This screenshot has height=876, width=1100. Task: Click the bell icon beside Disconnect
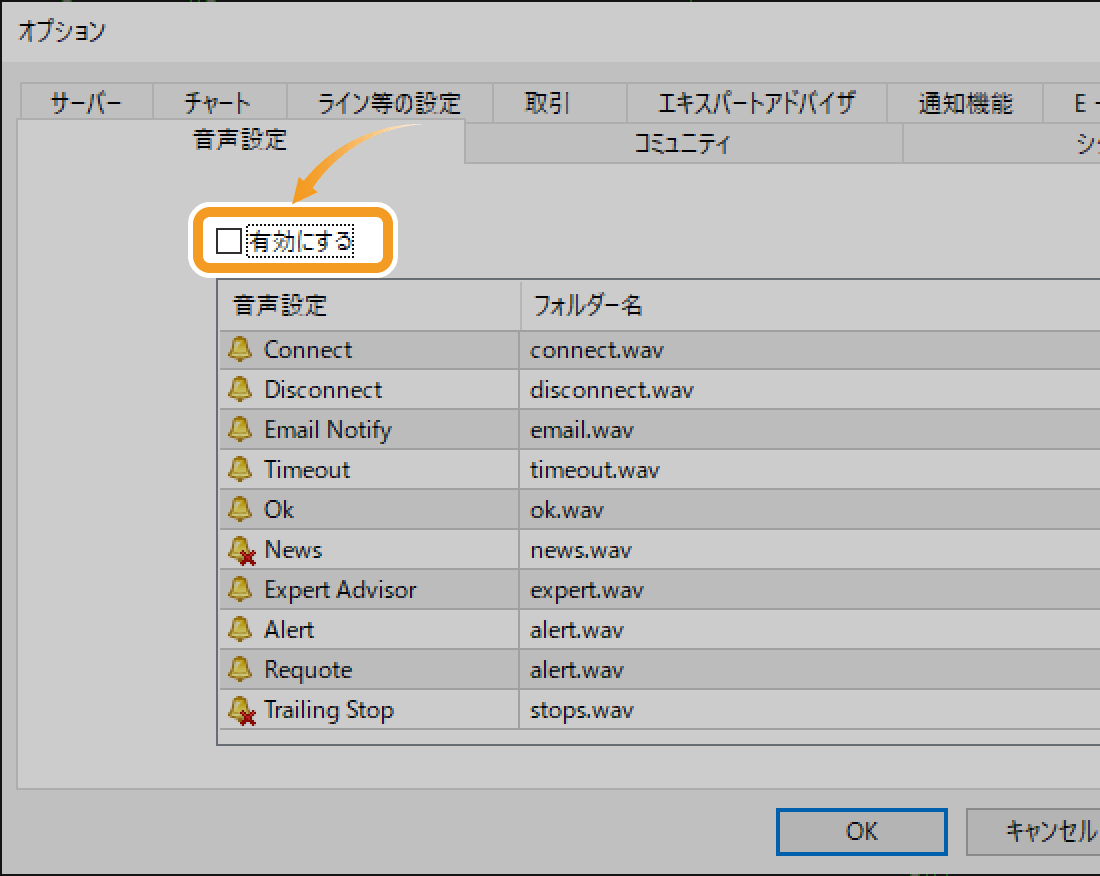pyautogui.click(x=240, y=389)
